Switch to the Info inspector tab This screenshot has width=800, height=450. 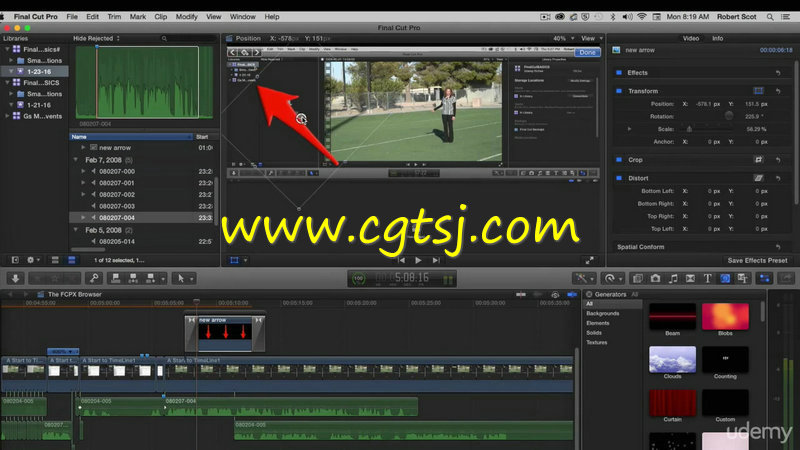point(717,38)
